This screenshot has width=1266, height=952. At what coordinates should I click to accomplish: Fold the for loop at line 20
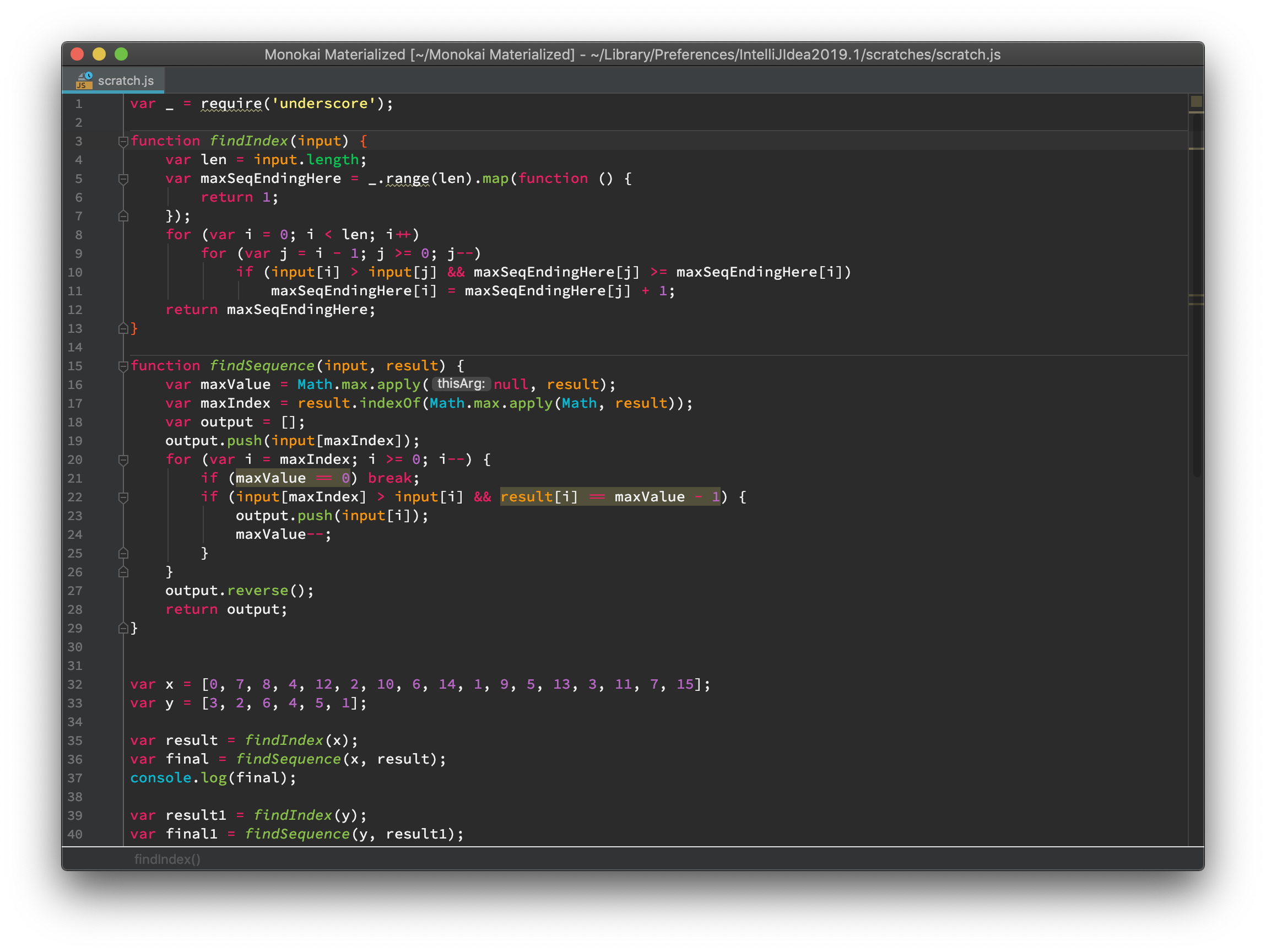tap(123, 459)
